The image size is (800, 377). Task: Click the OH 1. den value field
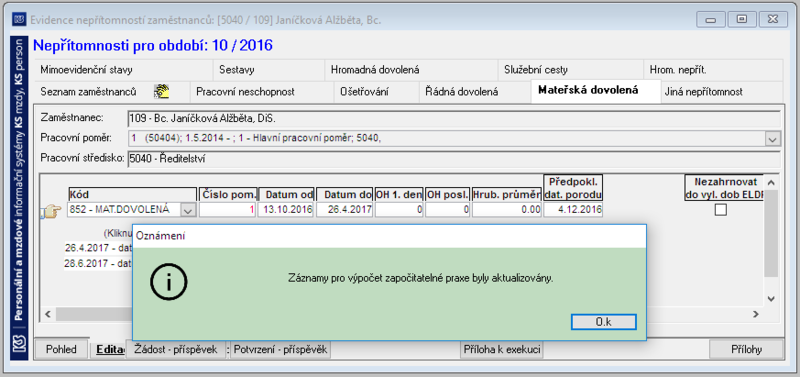pyautogui.click(x=399, y=210)
